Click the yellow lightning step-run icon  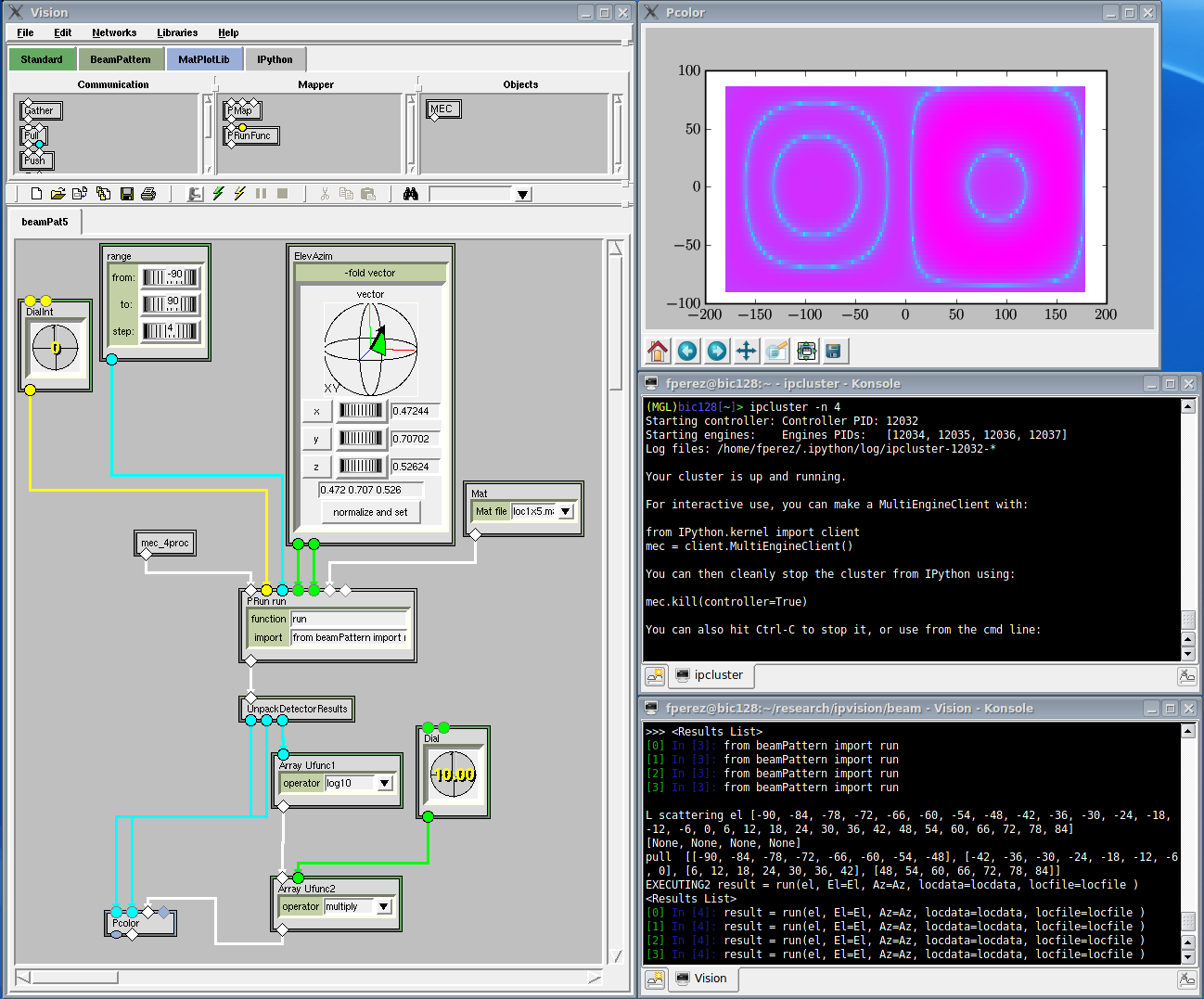(239, 194)
